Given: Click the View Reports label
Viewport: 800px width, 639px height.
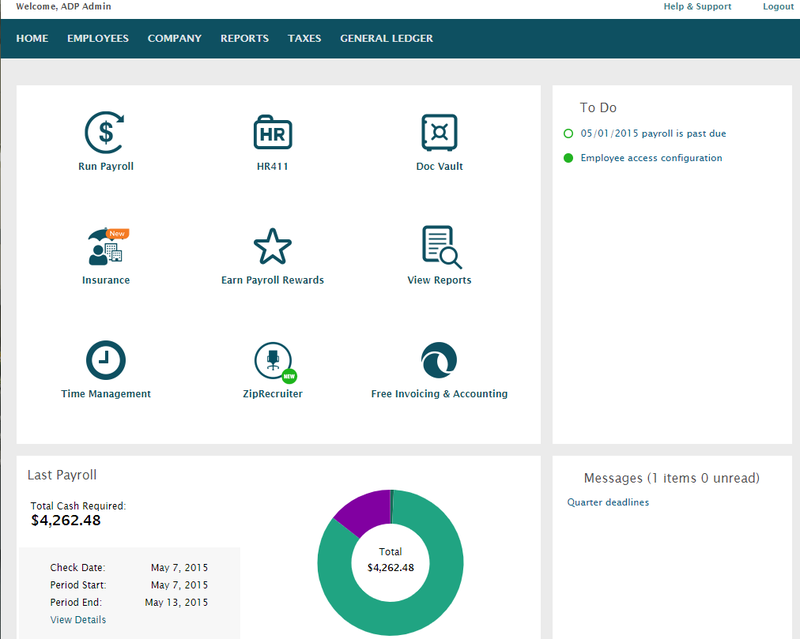Looking at the screenshot, I should pos(439,280).
